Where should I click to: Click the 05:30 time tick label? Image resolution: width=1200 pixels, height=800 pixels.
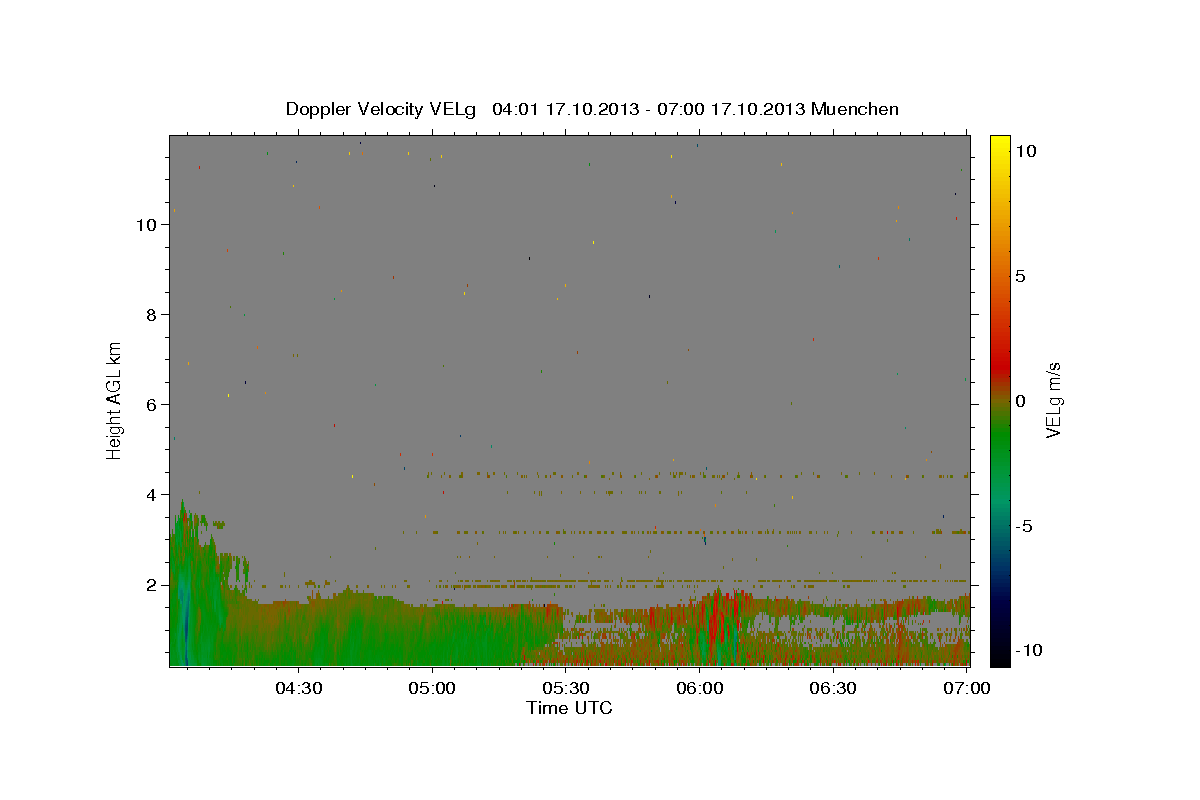pos(566,688)
